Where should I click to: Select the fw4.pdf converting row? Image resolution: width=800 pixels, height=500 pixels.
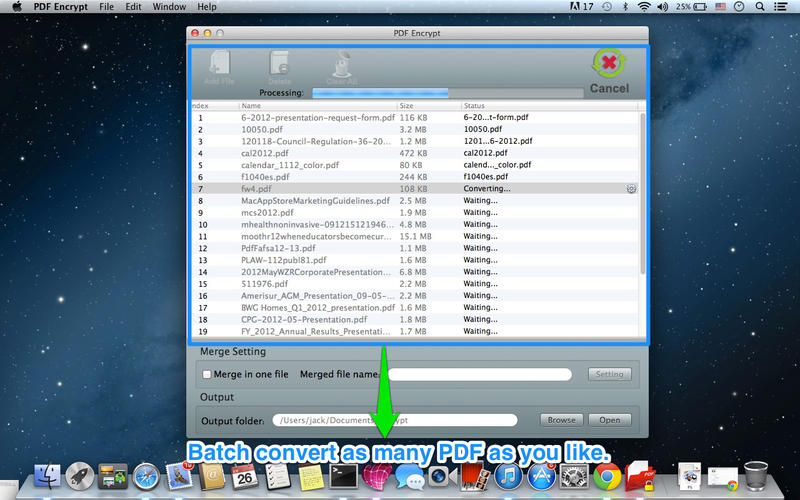(x=415, y=189)
